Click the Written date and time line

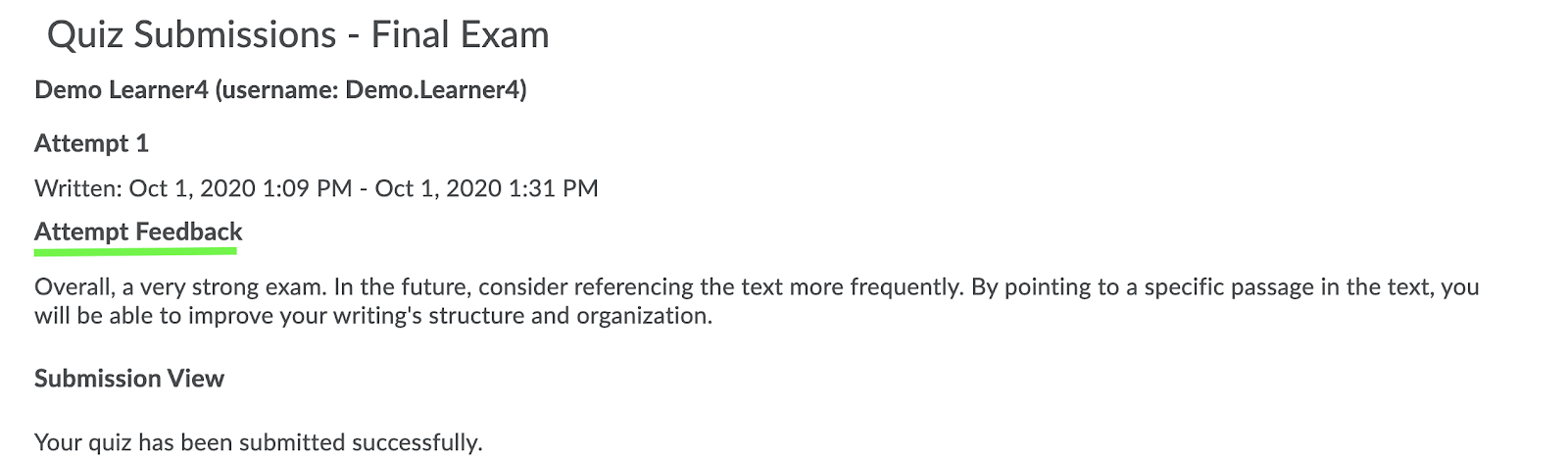point(316,188)
